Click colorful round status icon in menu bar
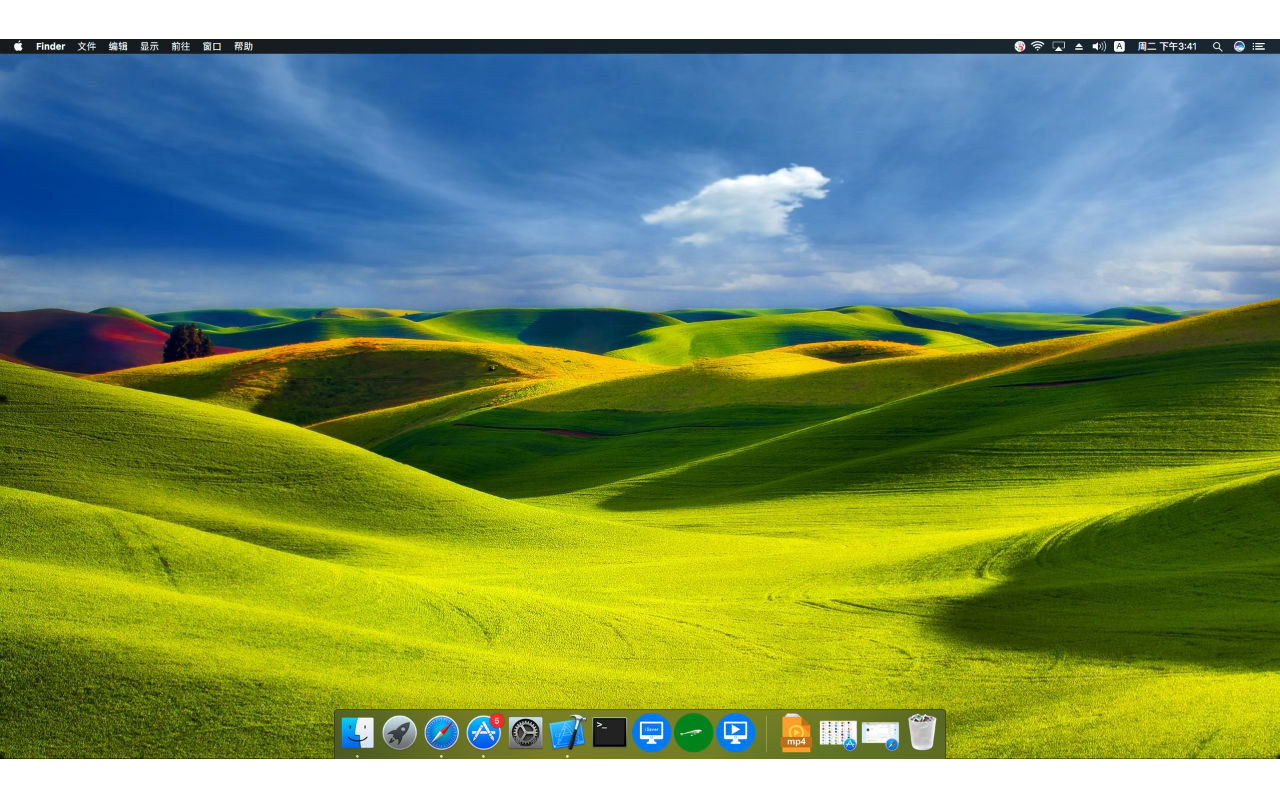Screen dimensions: 1280x800 tap(1020, 46)
